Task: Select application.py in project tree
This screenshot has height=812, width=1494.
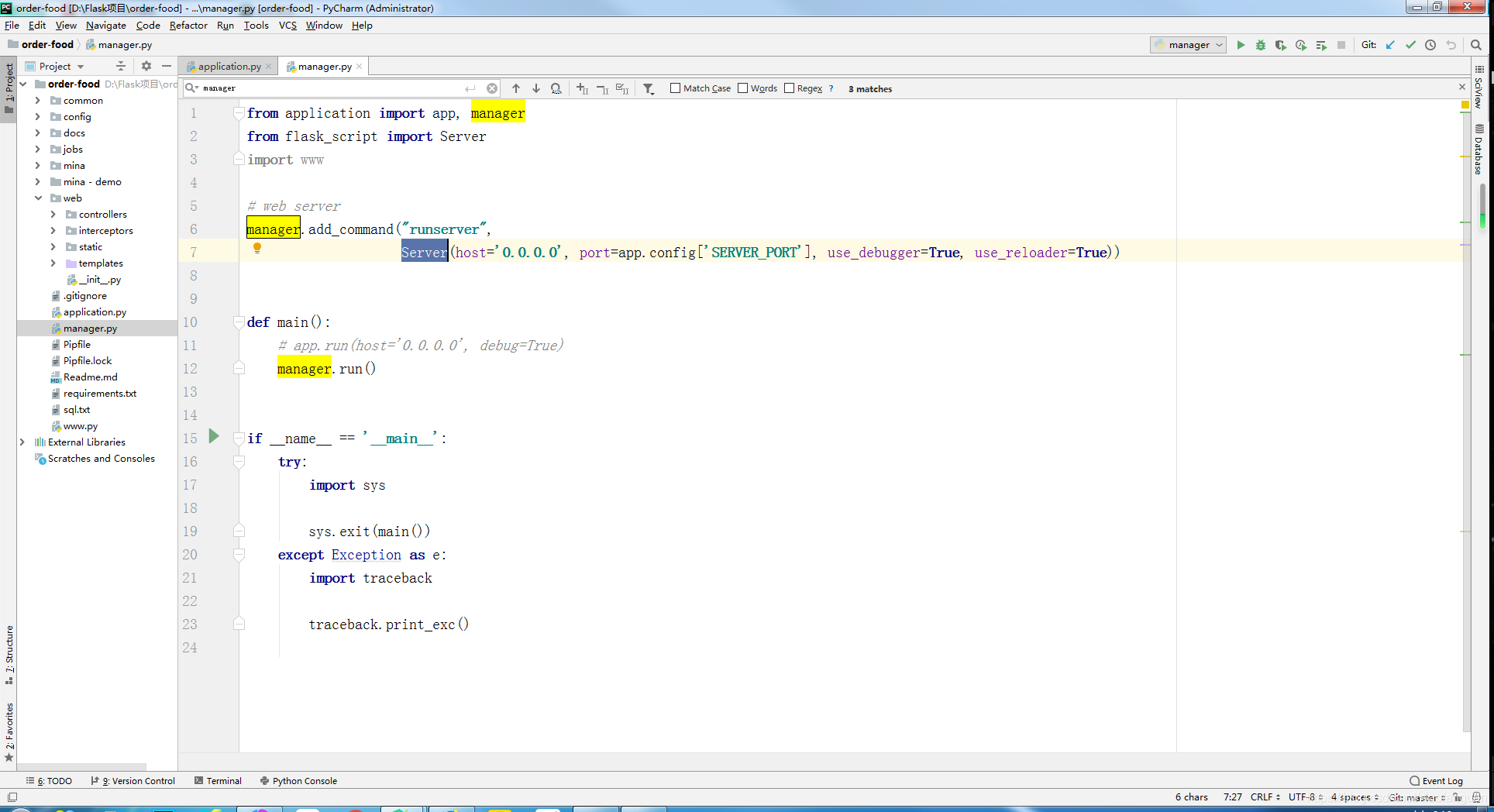Action: click(95, 312)
